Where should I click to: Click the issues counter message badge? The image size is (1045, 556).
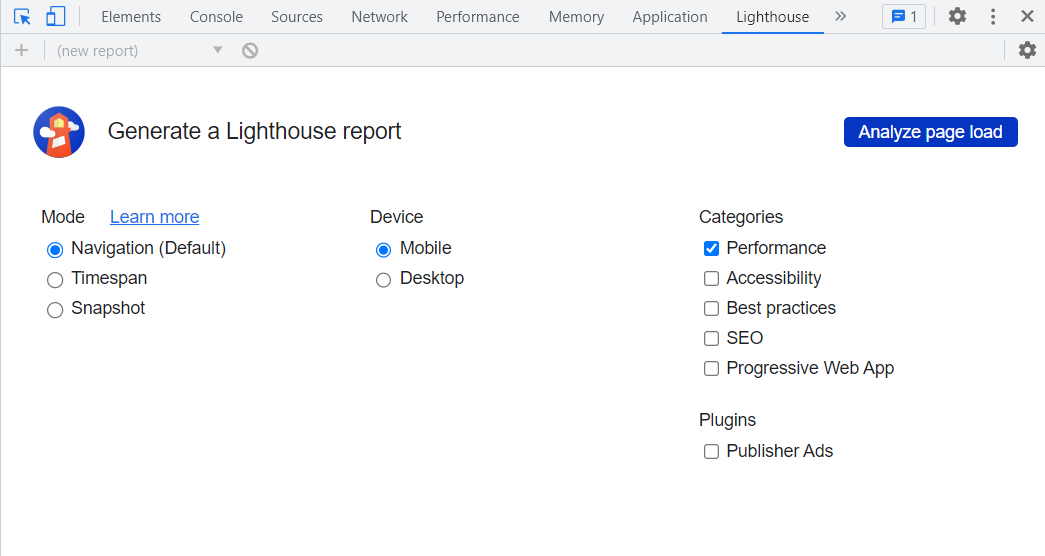(904, 16)
